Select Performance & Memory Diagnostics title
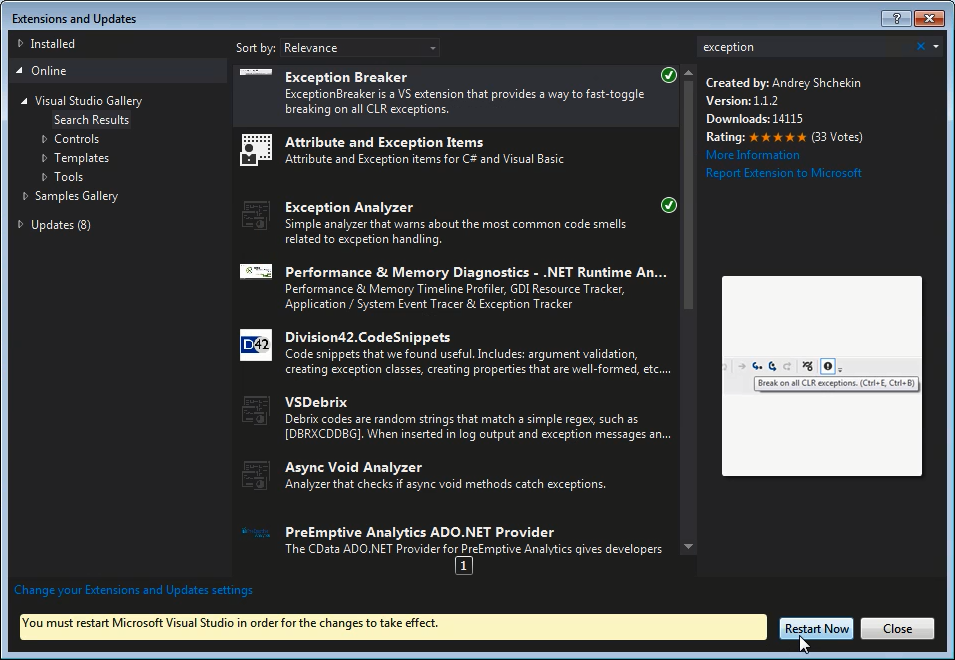This screenshot has width=955, height=660. [x=476, y=272]
